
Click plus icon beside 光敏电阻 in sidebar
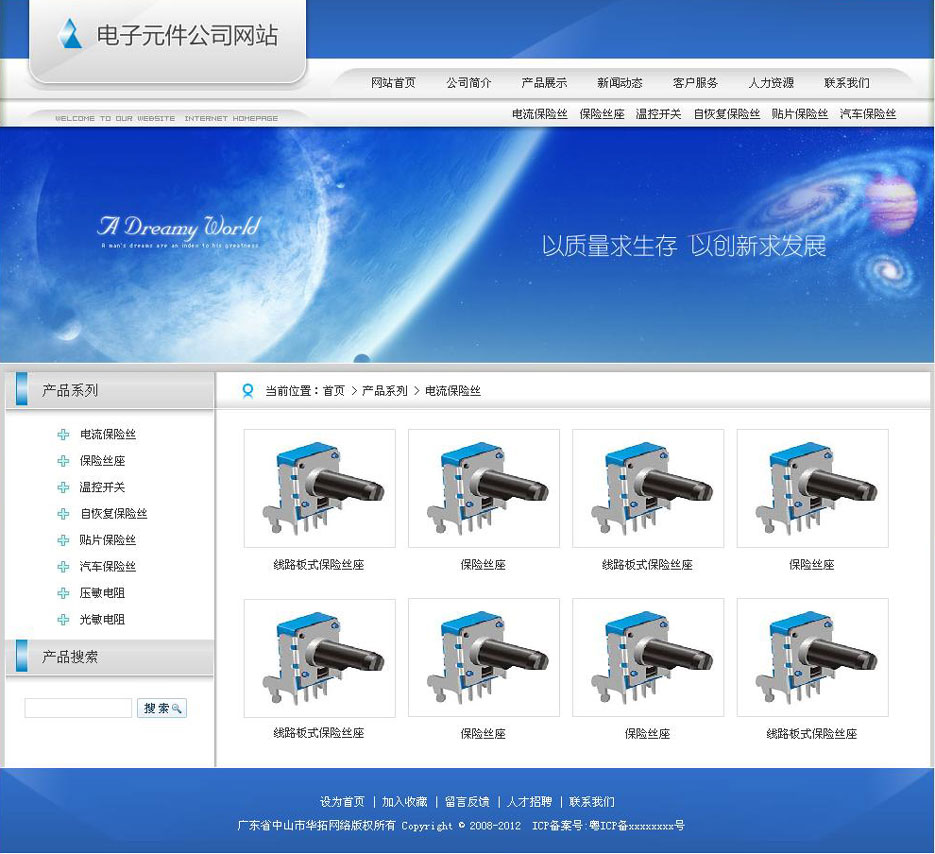pyautogui.click(x=63, y=620)
